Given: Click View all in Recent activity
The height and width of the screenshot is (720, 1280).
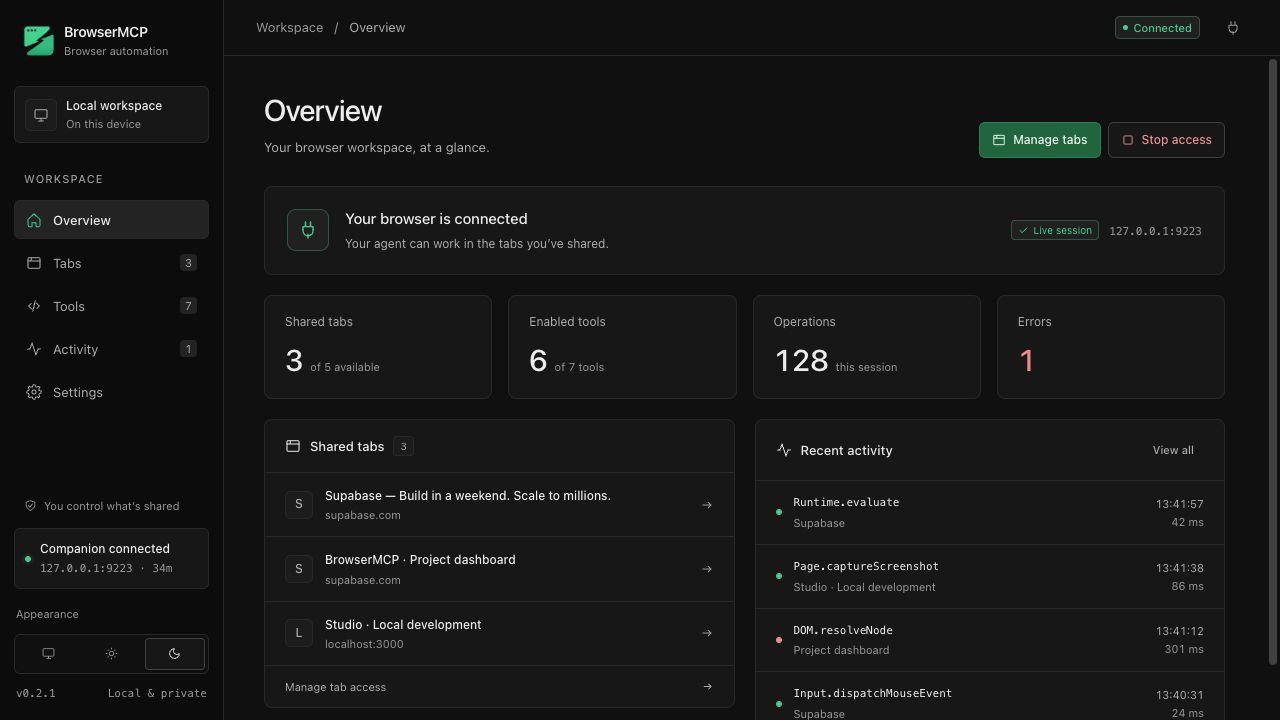Looking at the screenshot, I should point(1173,450).
